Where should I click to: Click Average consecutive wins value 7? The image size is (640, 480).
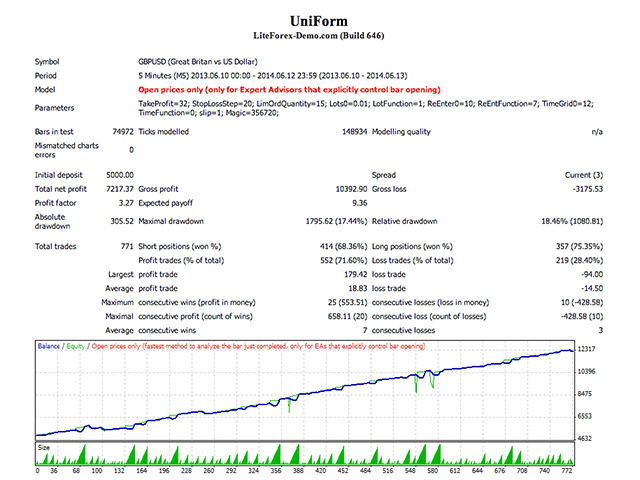tap(365, 330)
